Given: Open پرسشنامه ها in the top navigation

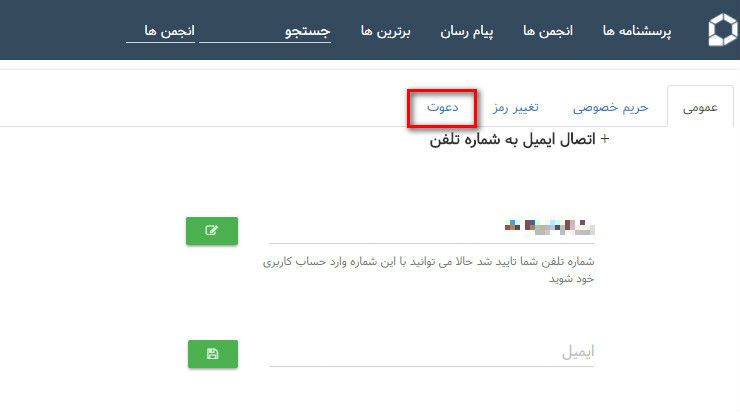Looking at the screenshot, I should coord(637,31).
